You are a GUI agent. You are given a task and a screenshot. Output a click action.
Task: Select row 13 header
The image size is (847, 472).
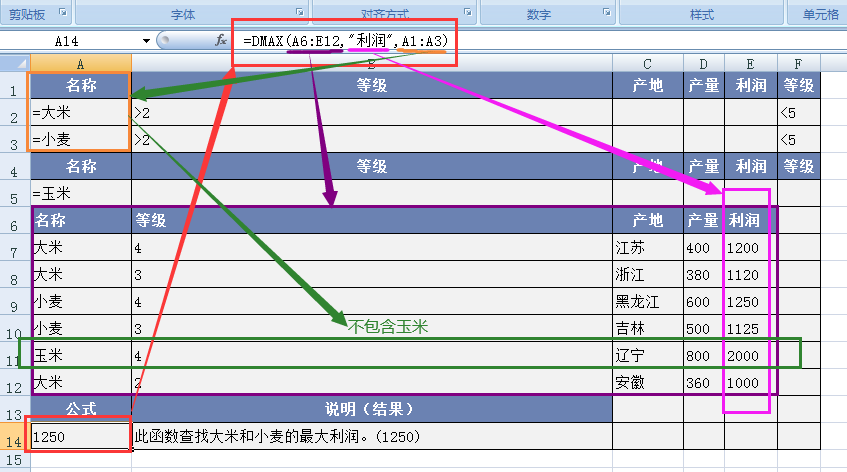pos(15,409)
